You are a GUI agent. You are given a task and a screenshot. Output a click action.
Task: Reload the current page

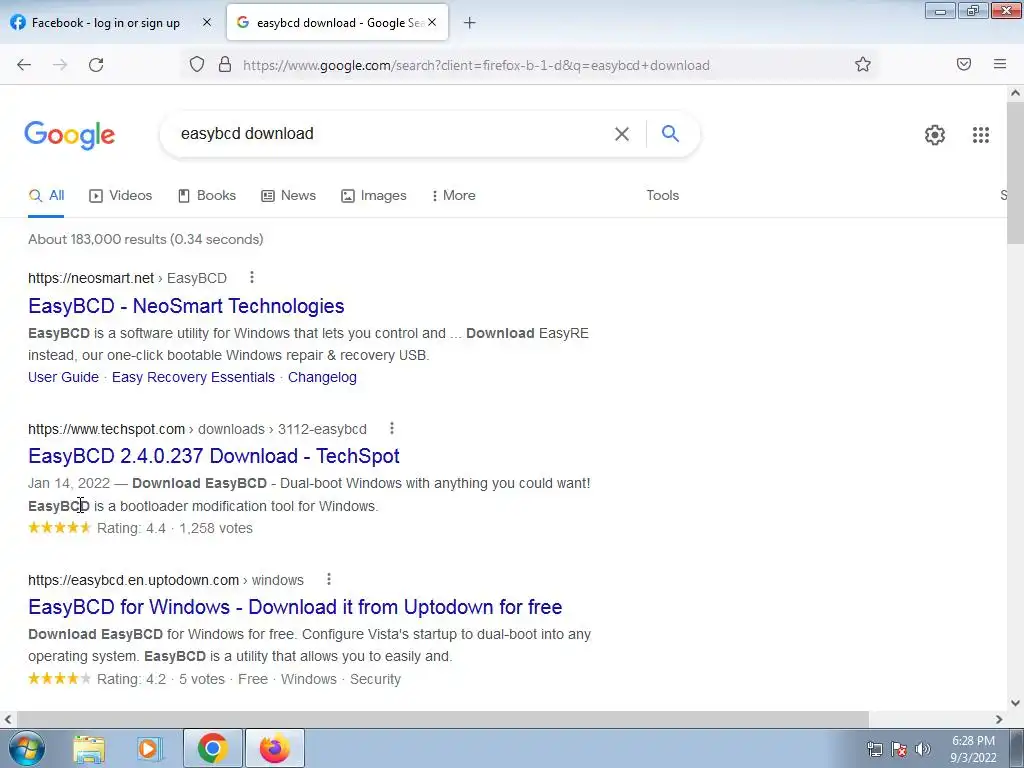(96, 65)
